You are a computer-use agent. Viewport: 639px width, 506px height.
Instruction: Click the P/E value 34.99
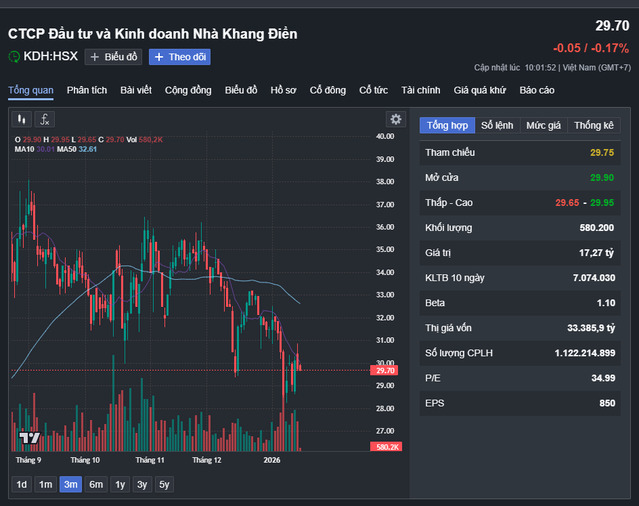tap(604, 378)
